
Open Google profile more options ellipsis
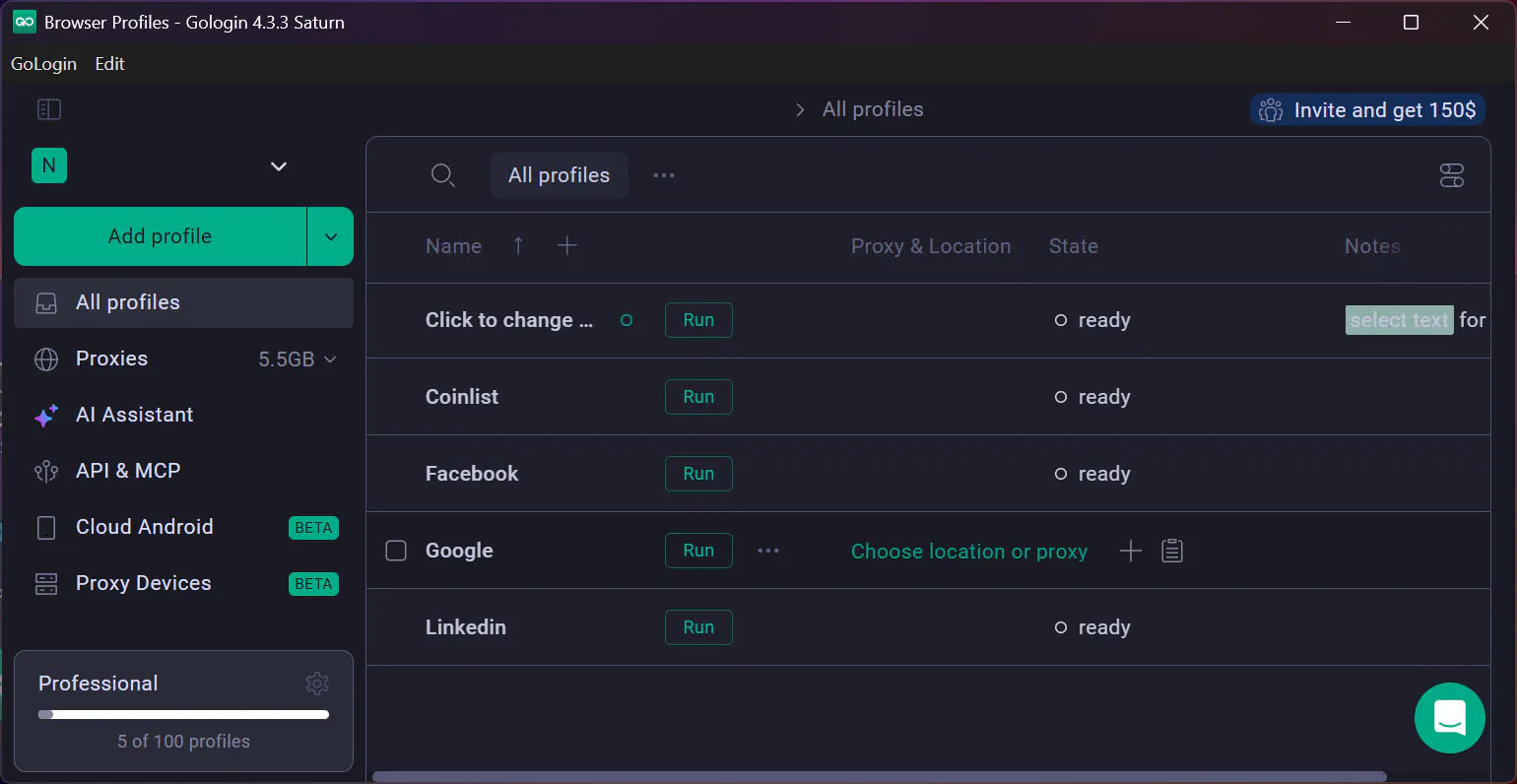(x=768, y=551)
